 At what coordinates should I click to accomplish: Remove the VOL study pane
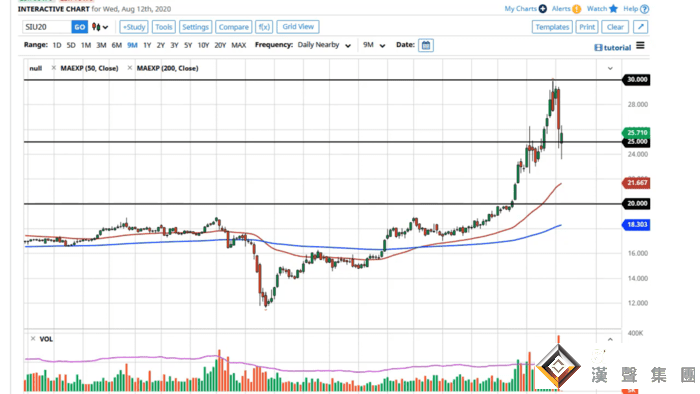(x=33, y=339)
